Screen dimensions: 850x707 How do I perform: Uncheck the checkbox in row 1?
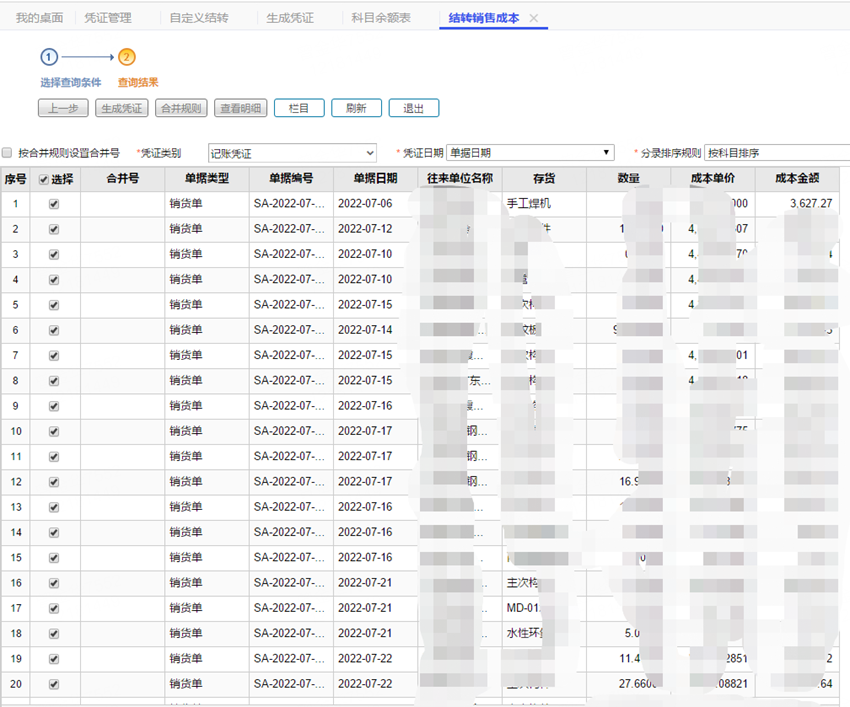pos(54,204)
